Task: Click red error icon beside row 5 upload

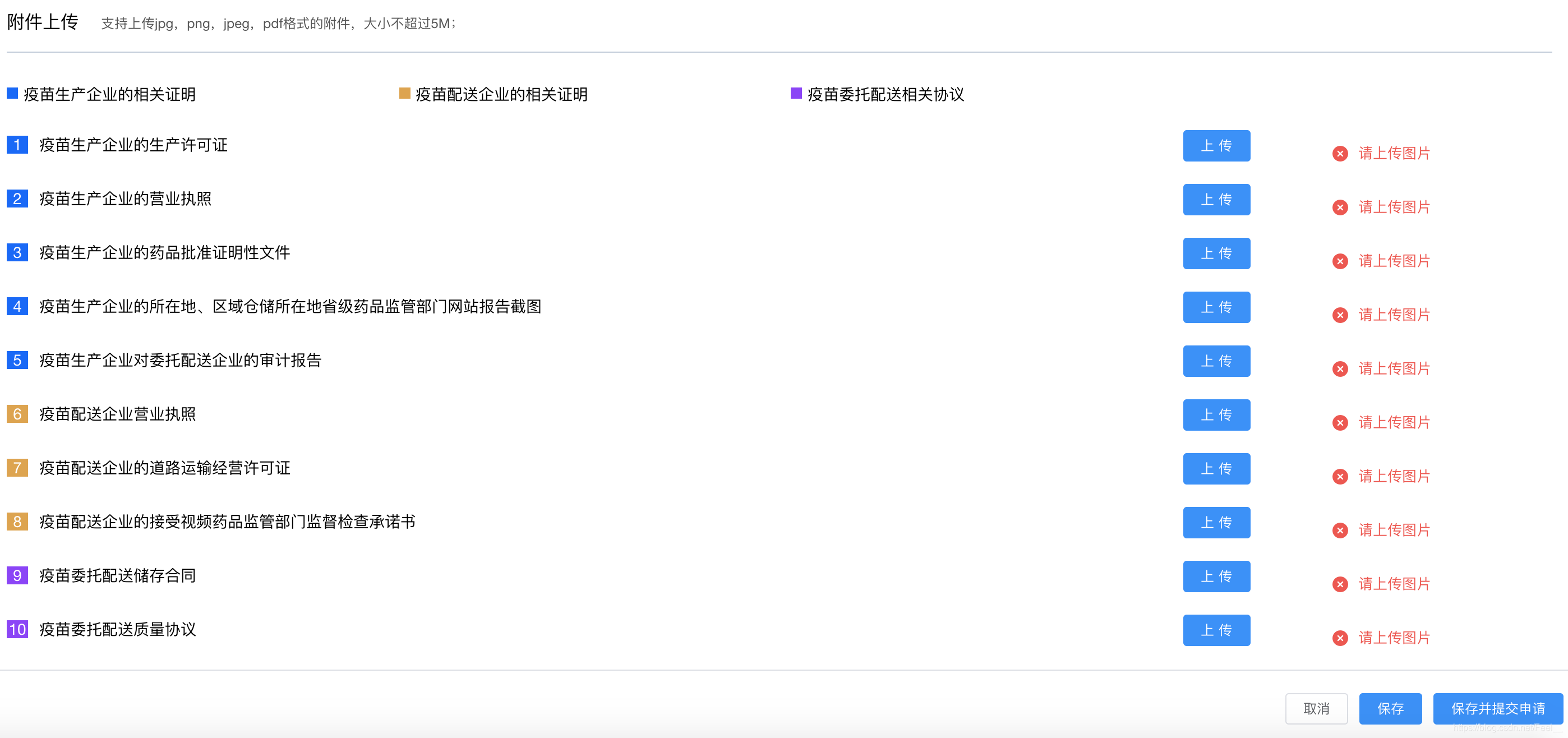Action: click(1340, 369)
